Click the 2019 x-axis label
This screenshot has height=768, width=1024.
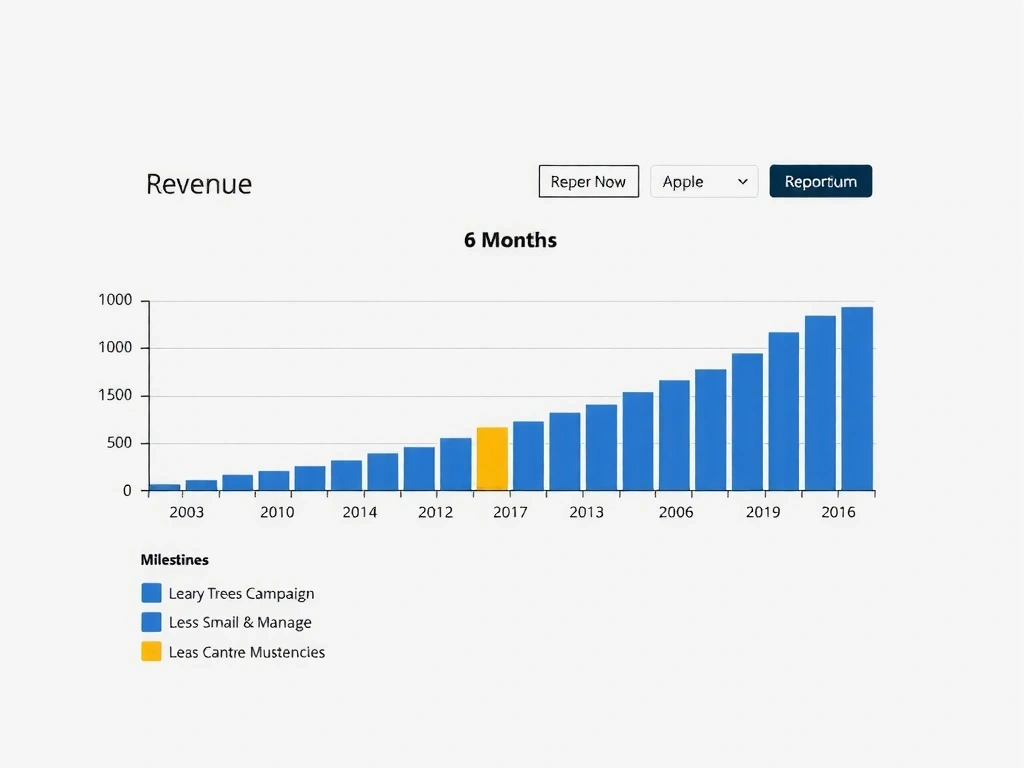coord(763,512)
